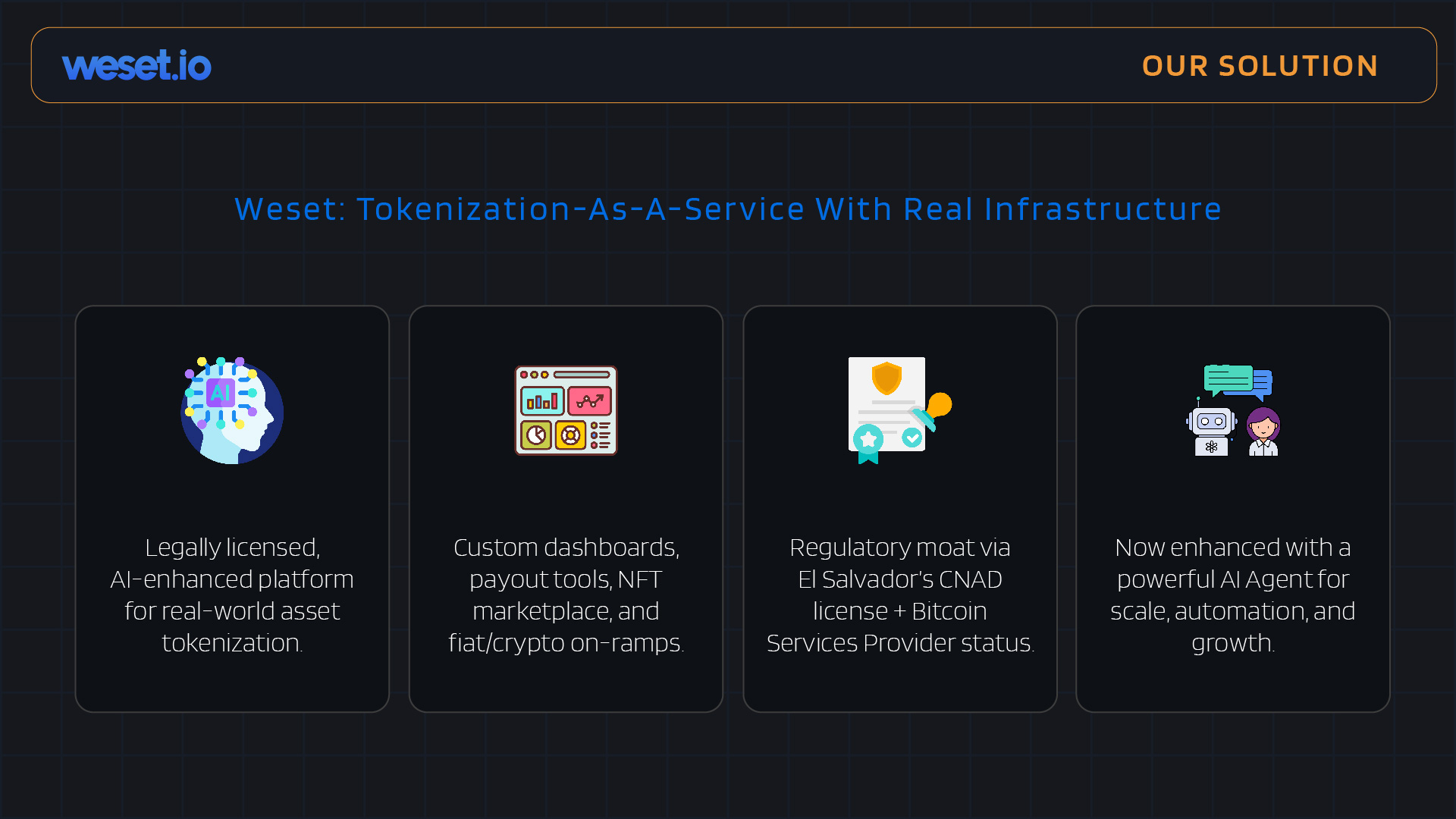Select the Tokenization-As-A-Service headline

click(x=728, y=209)
